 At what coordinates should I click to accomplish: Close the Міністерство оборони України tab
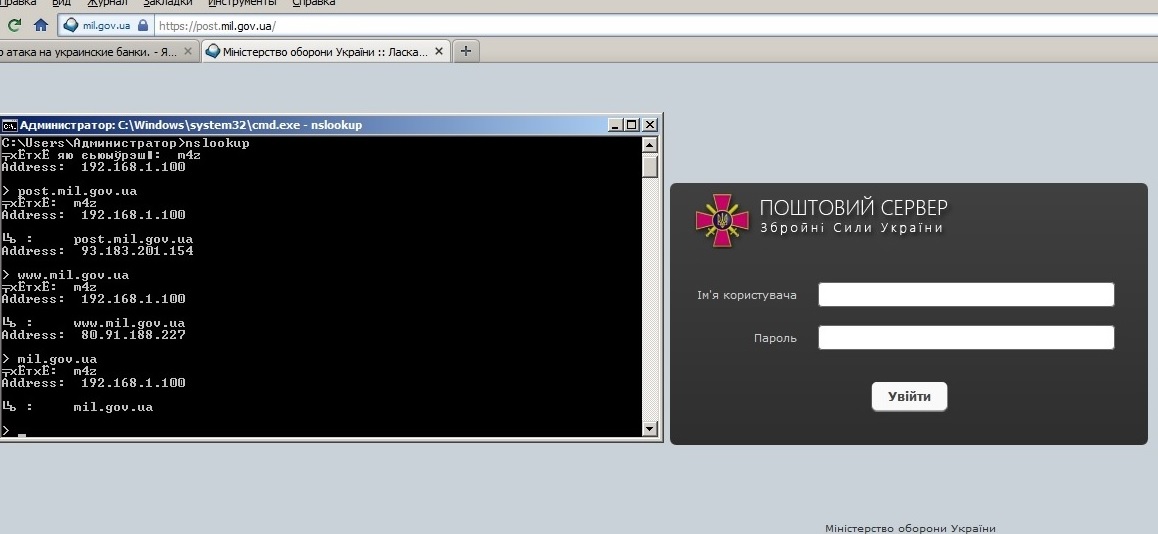coord(439,52)
